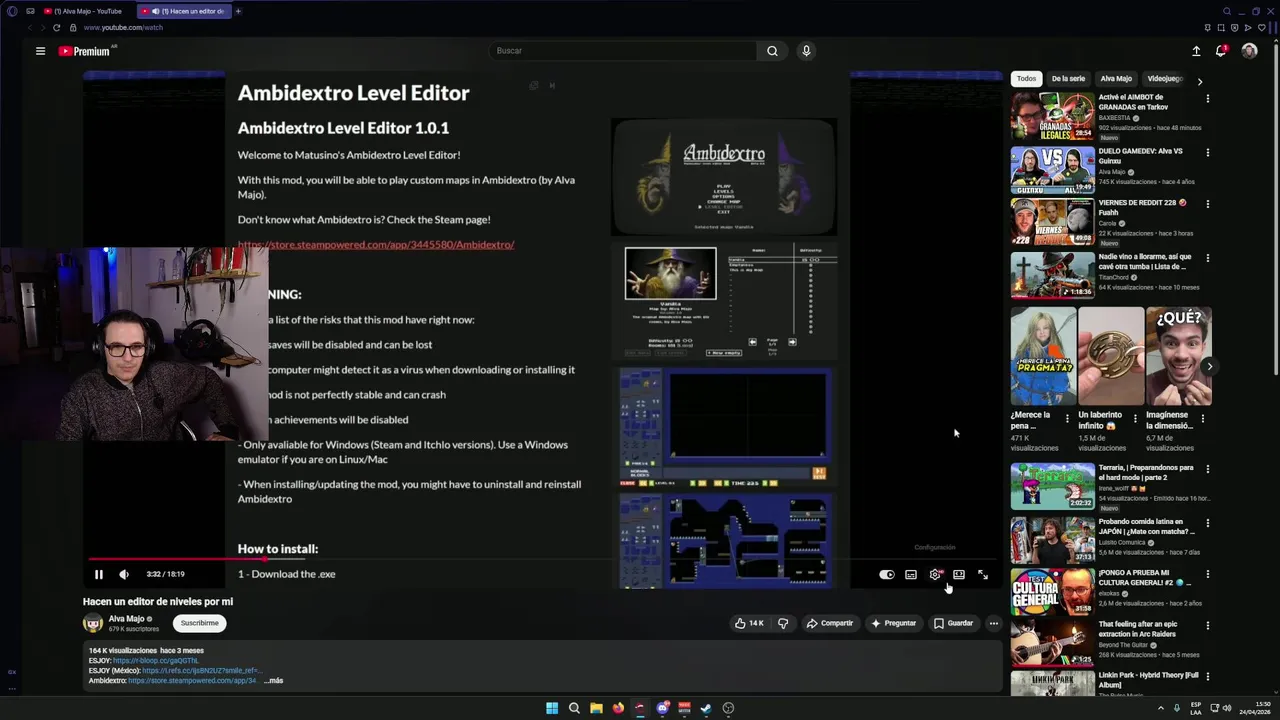Open options for Nadie vino a llorarme video
The height and width of the screenshot is (720, 1280).
click(x=1207, y=258)
